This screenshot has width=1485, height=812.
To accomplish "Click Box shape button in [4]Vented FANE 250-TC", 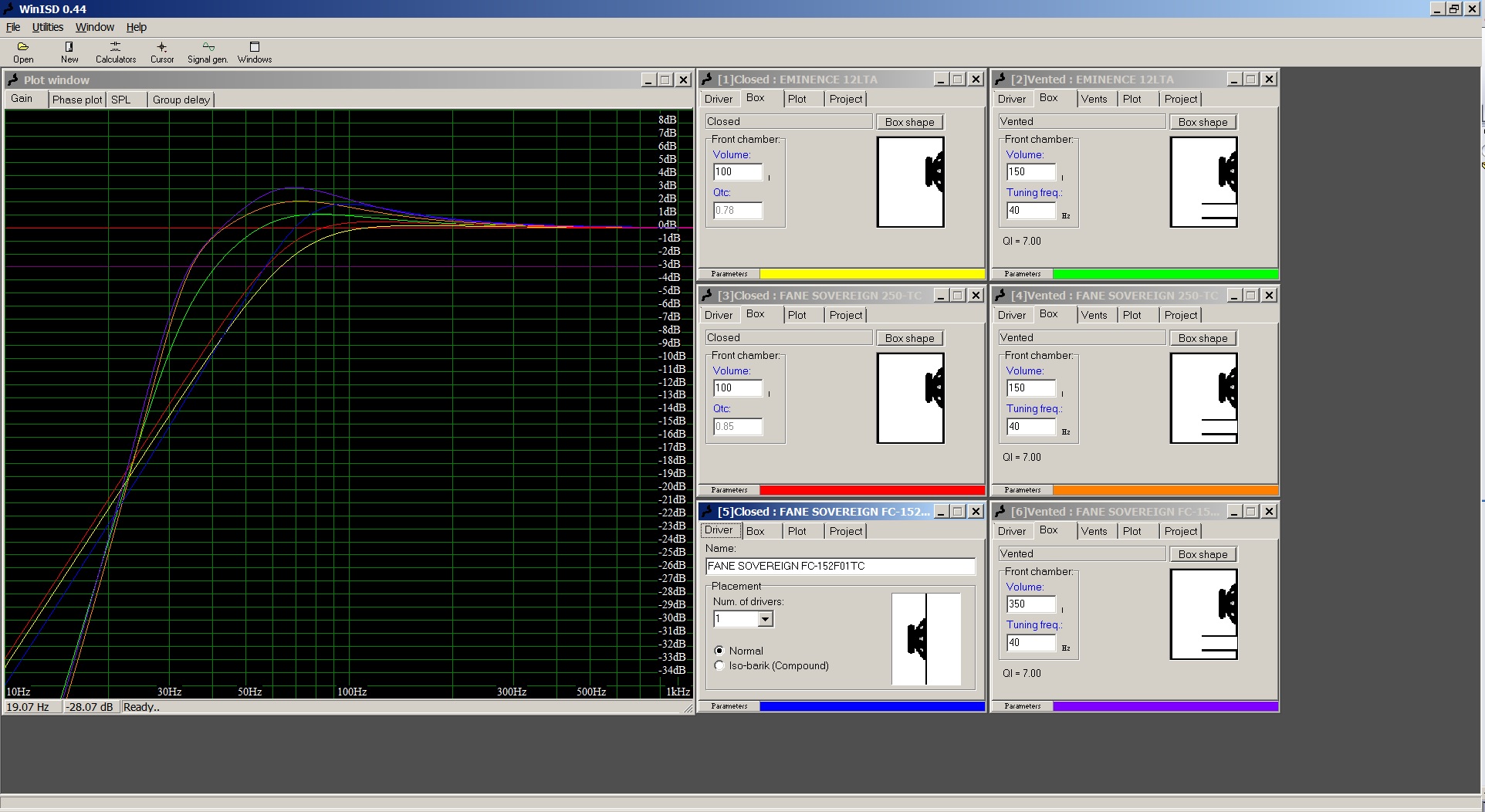I will 1203,338.
